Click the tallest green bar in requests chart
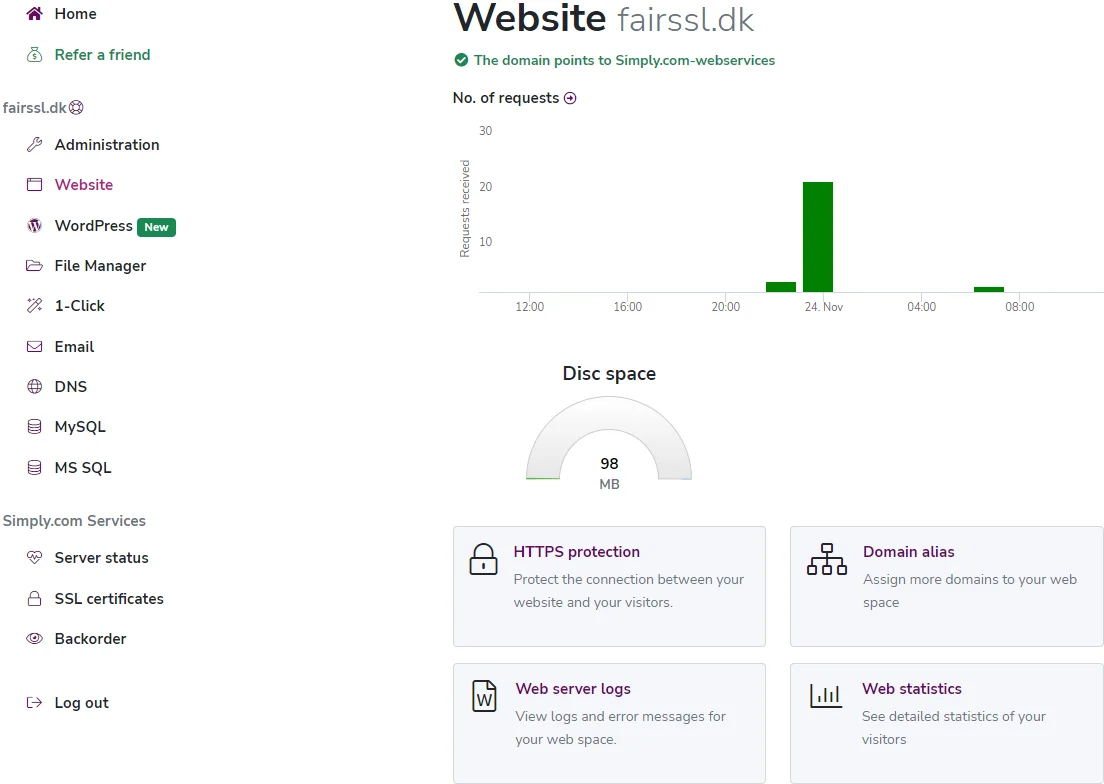The width and height of the screenshot is (1104, 784). coord(817,236)
